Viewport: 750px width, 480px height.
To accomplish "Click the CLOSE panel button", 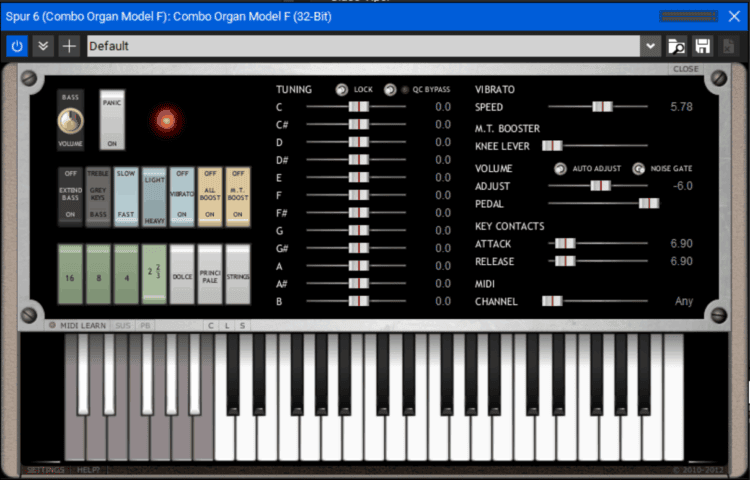I will [685, 69].
